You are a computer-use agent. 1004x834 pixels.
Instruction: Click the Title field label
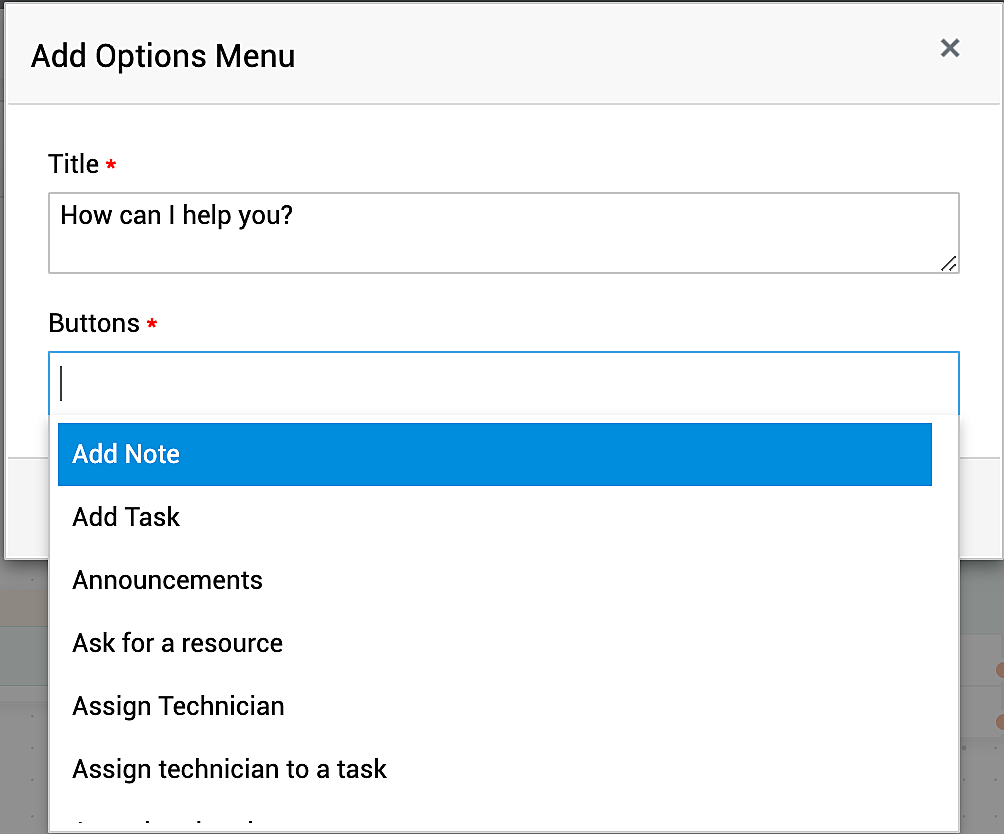point(74,164)
